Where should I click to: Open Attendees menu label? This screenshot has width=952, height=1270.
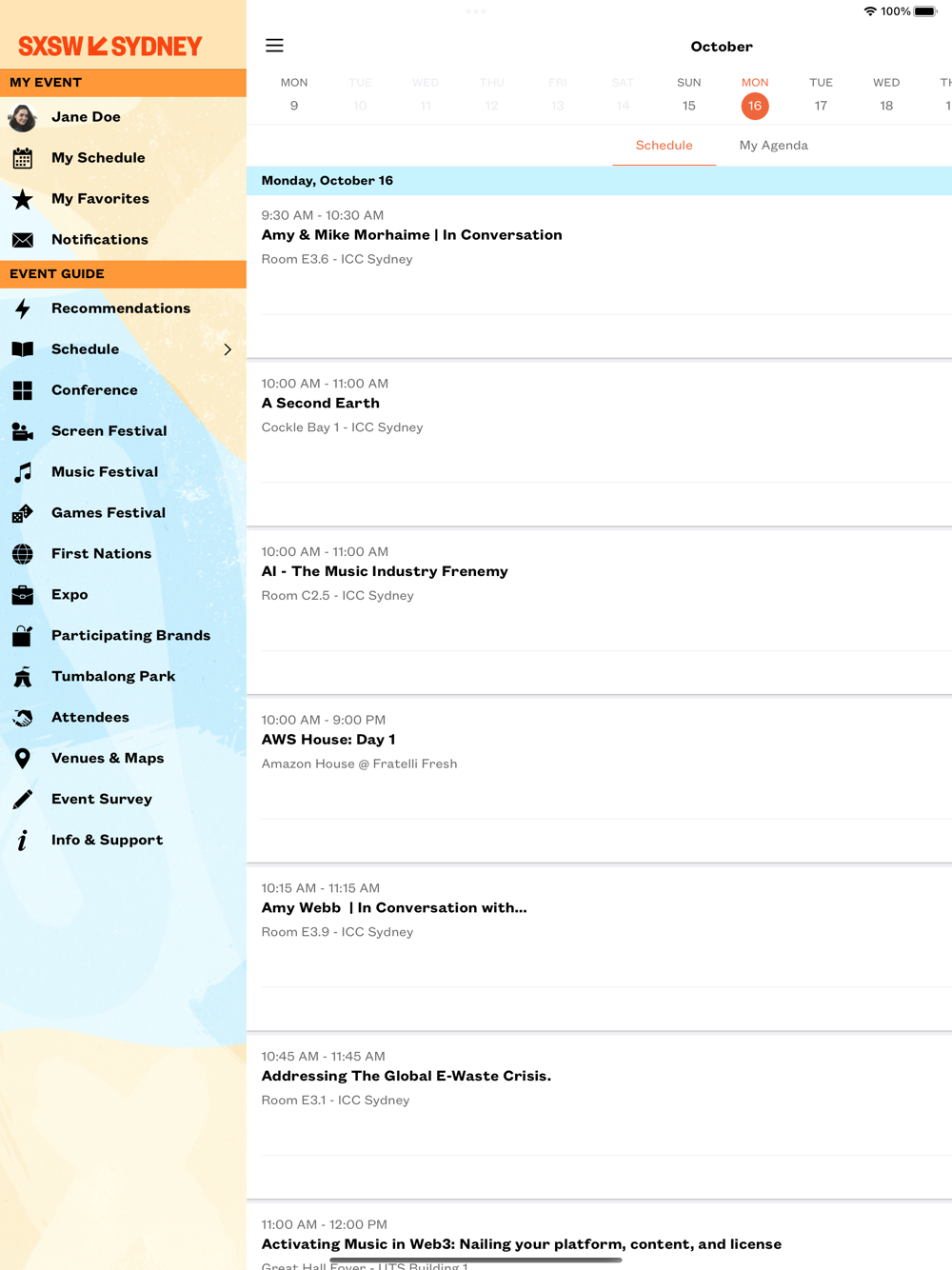(x=90, y=718)
